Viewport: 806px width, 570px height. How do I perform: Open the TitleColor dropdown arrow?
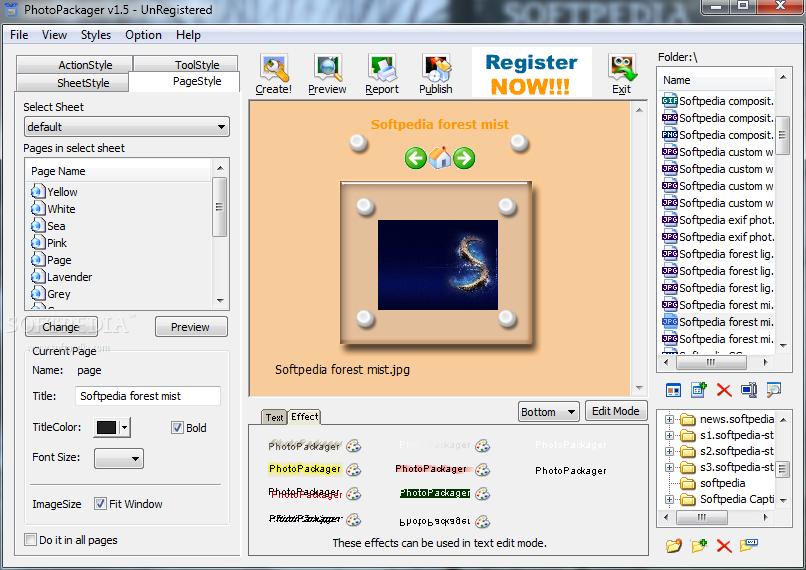pos(124,427)
